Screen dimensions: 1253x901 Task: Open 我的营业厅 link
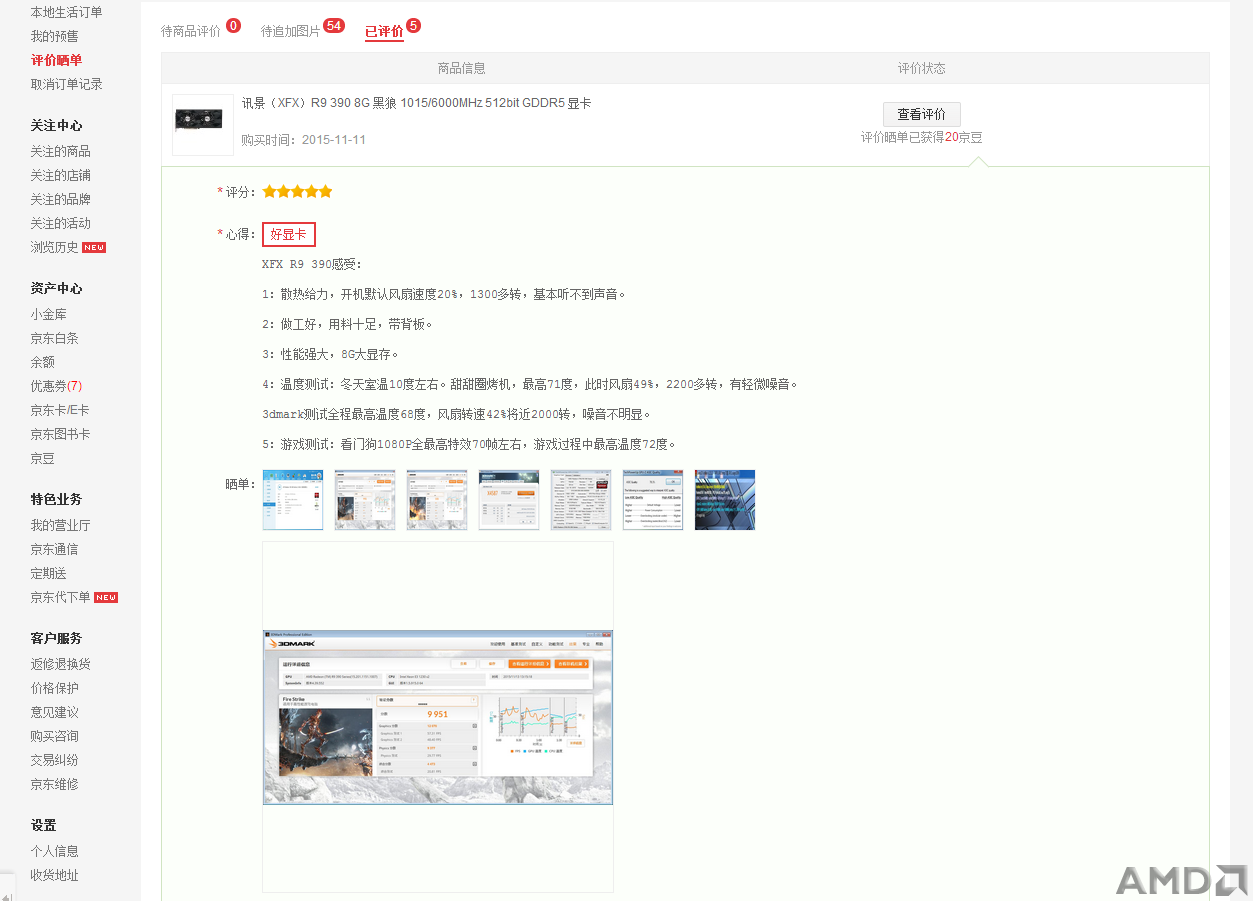click(x=60, y=525)
